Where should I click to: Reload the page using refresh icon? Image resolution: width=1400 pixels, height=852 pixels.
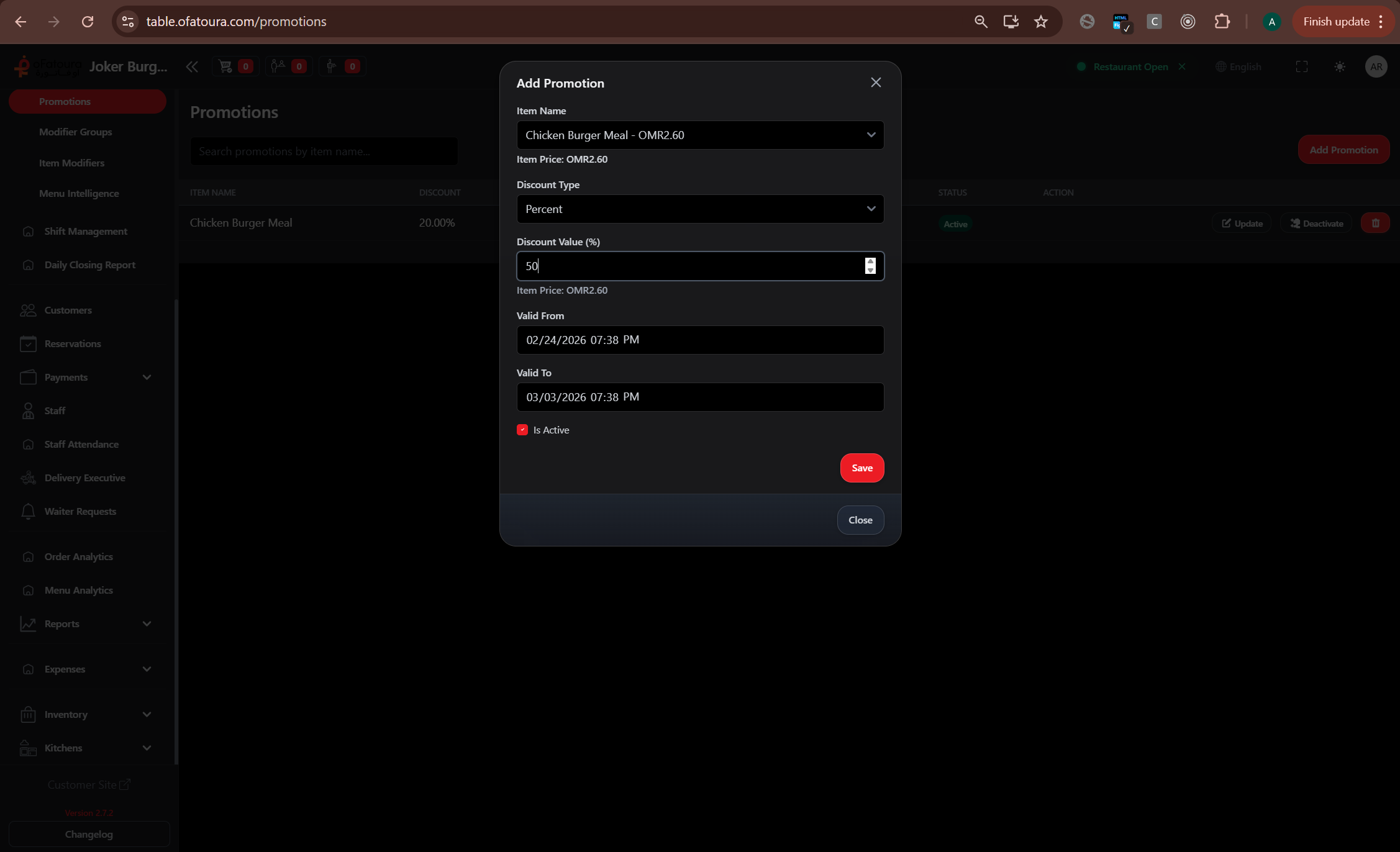pyautogui.click(x=88, y=22)
